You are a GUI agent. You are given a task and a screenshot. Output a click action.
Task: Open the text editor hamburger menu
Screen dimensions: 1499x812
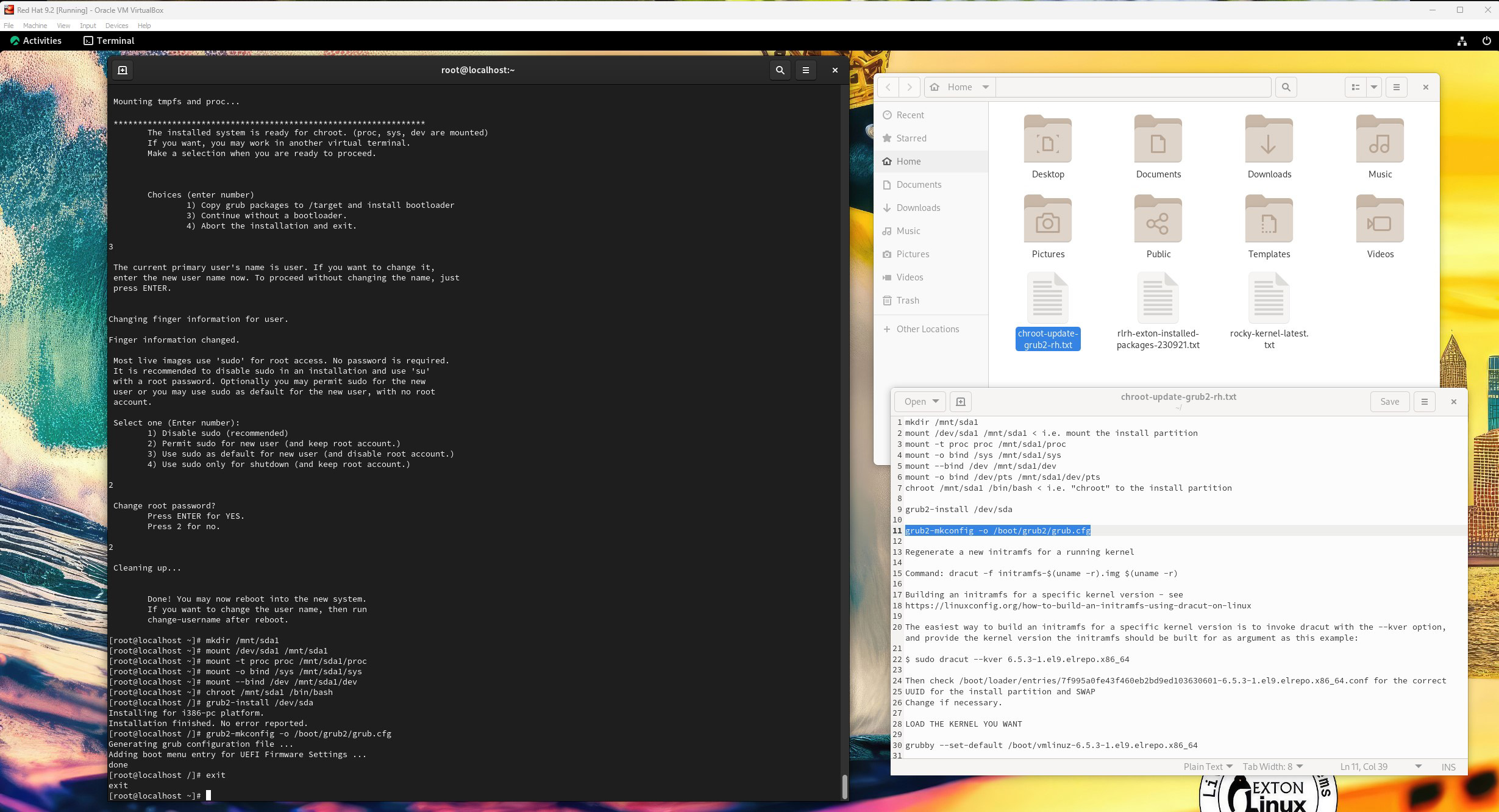1425,402
